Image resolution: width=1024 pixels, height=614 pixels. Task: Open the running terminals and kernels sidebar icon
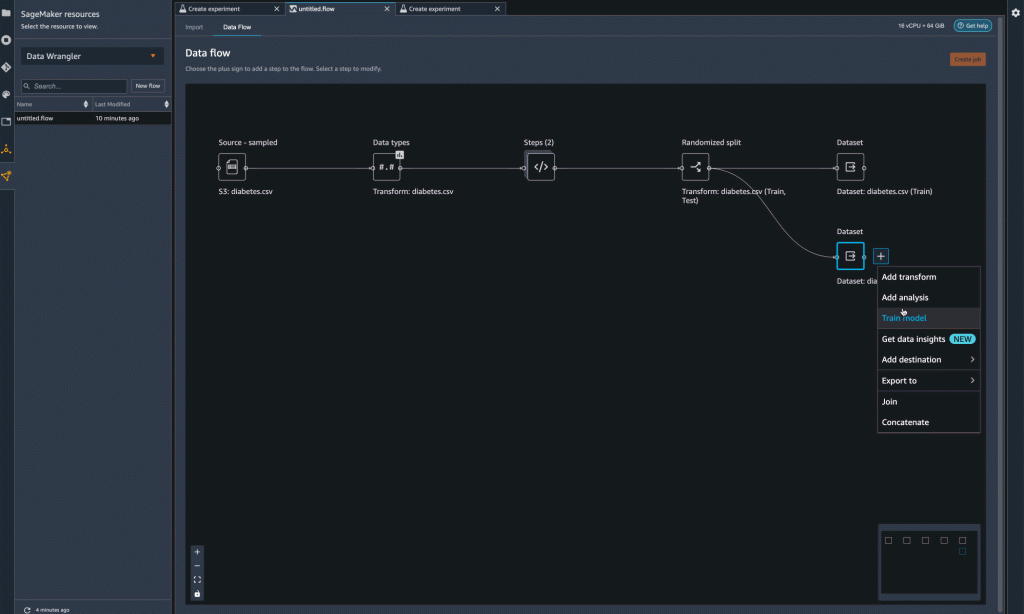tap(6, 40)
